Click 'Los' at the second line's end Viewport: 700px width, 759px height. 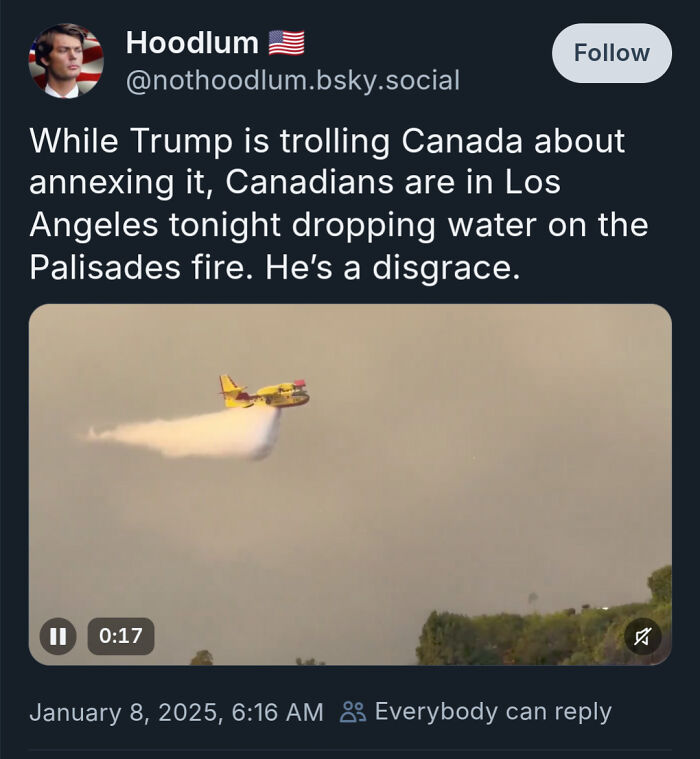click(533, 182)
